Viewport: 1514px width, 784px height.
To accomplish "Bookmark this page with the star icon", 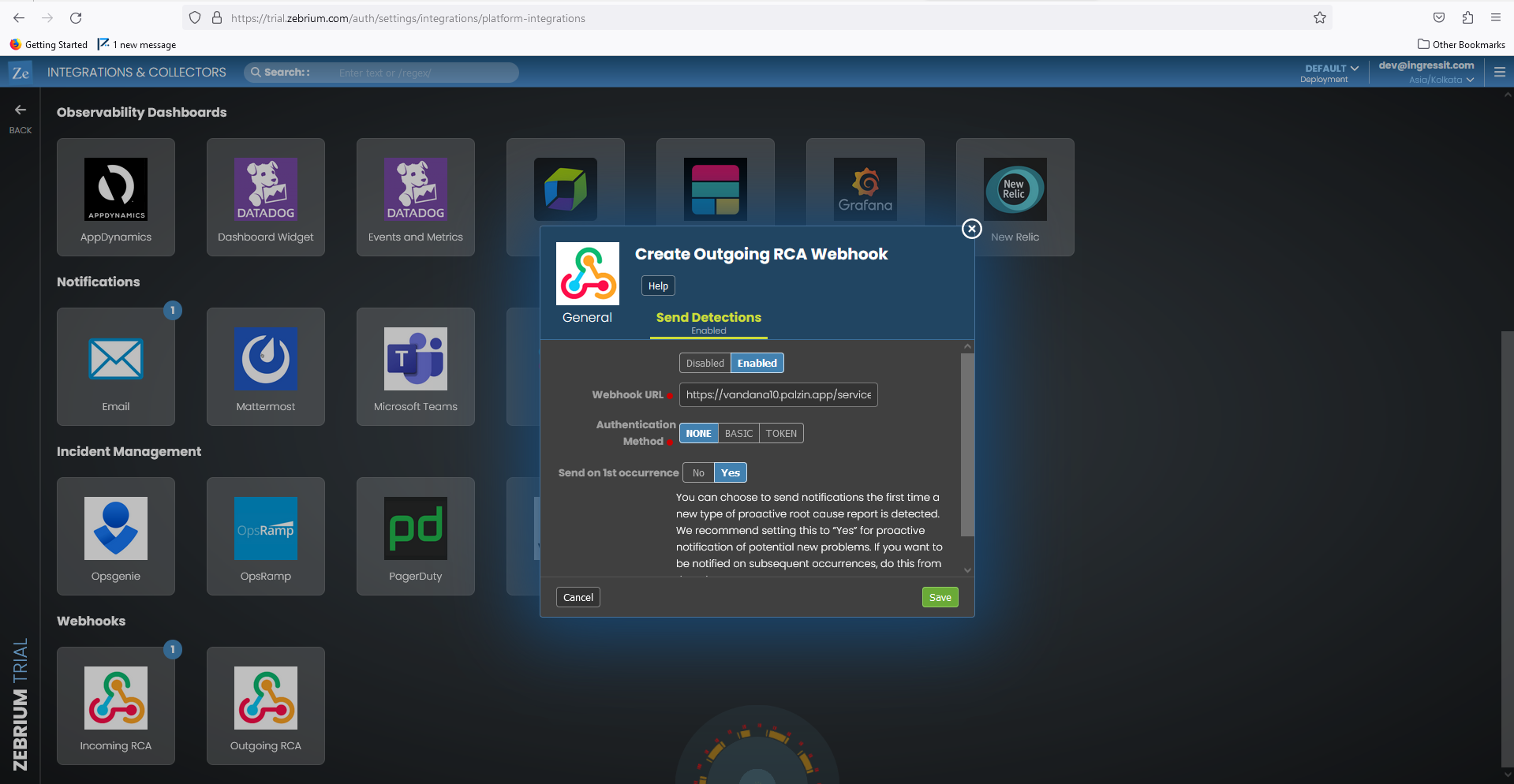I will [1320, 18].
